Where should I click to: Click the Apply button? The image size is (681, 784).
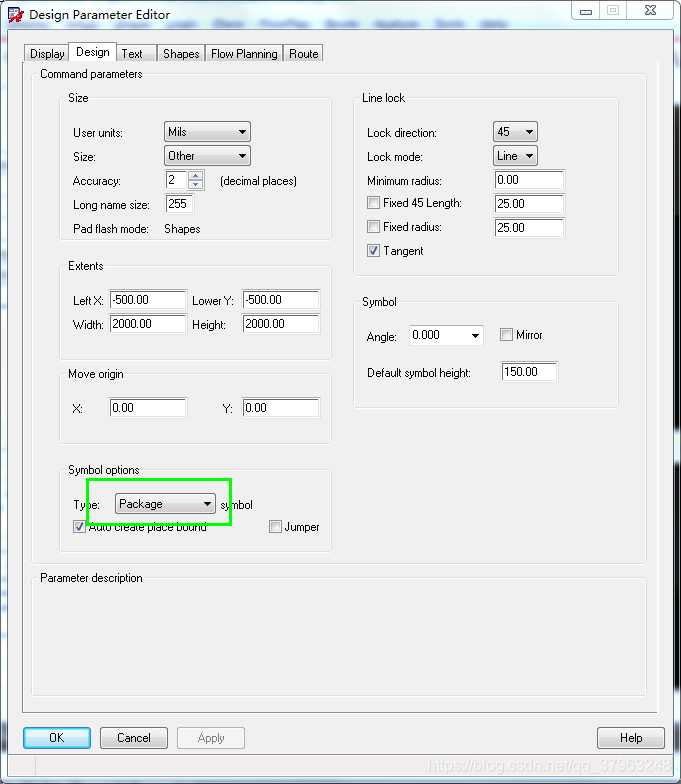(x=211, y=738)
